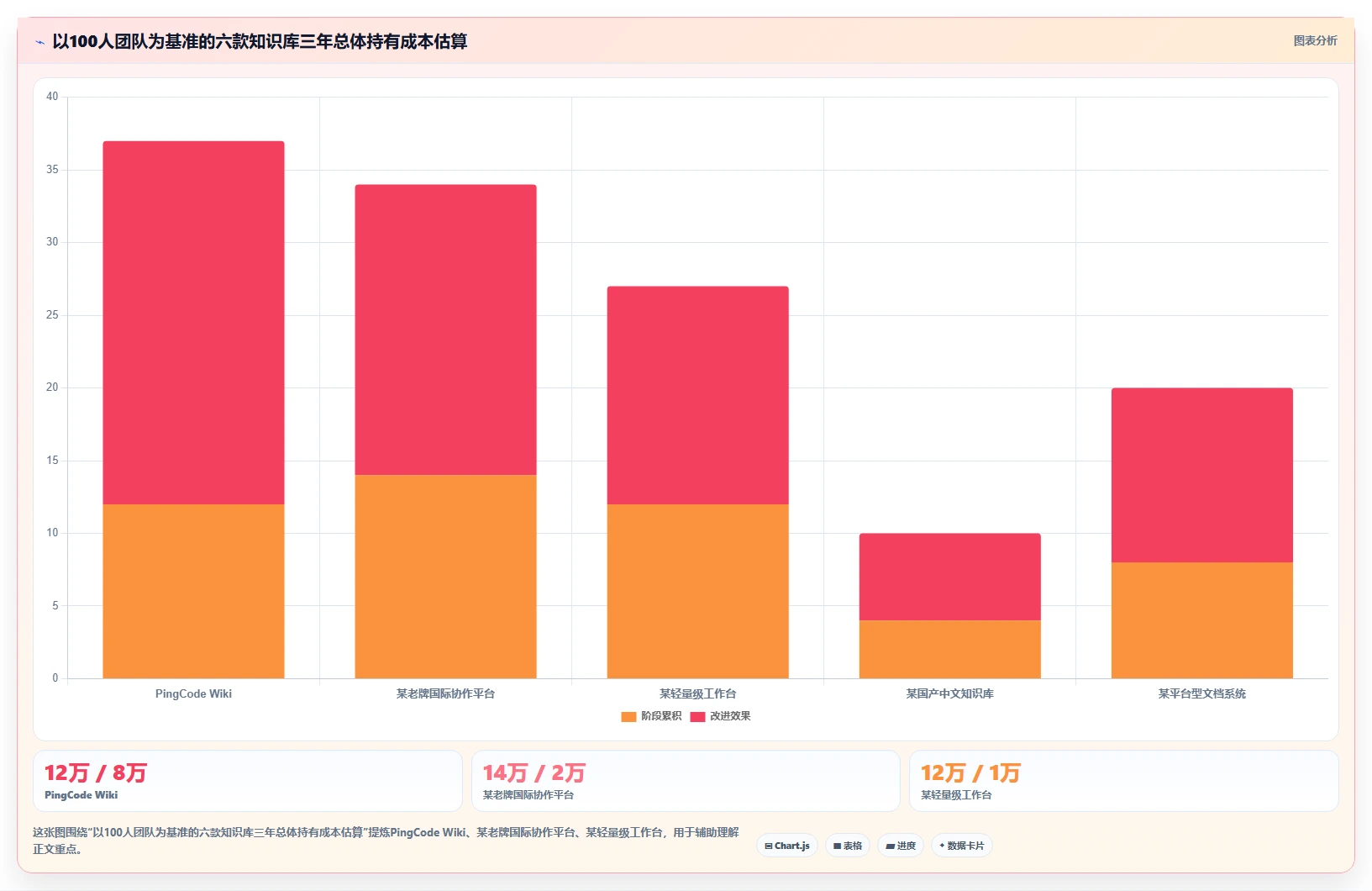Click the y-axis value 5
This screenshot has height=891, width=1372.
(x=55, y=606)
